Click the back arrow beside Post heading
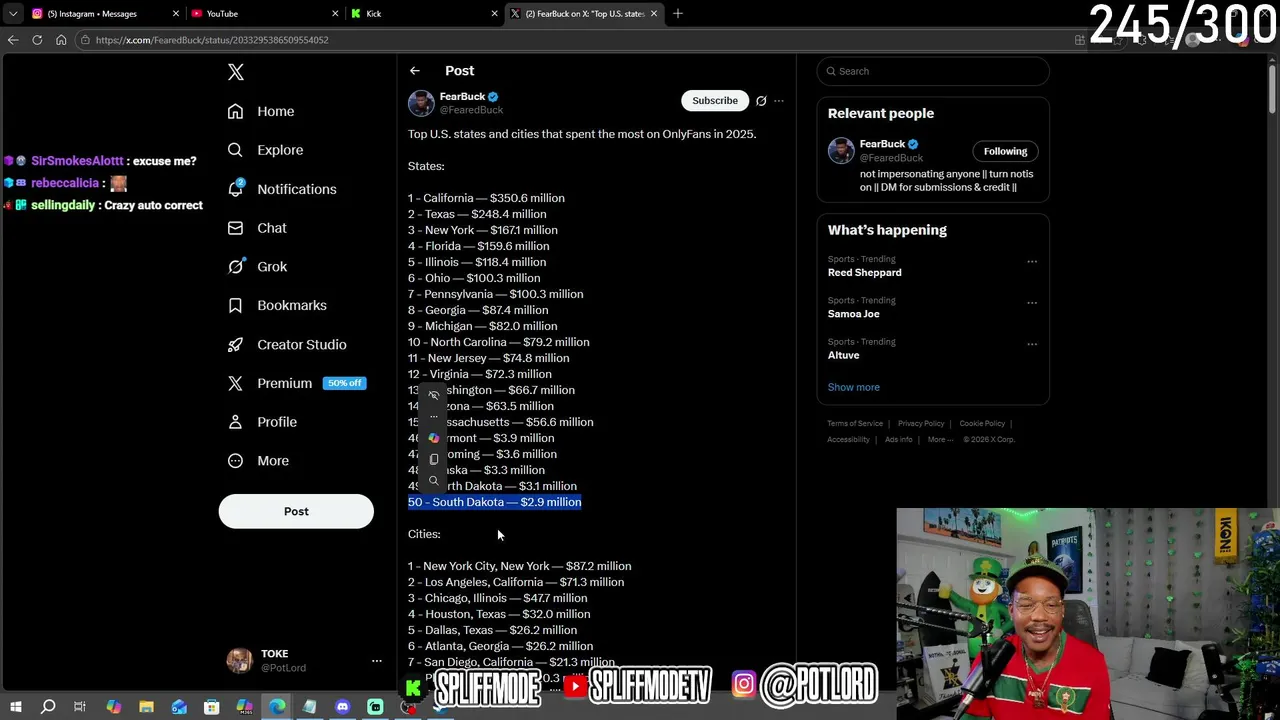Screen dimensions: 1280x720 point(415,71)
